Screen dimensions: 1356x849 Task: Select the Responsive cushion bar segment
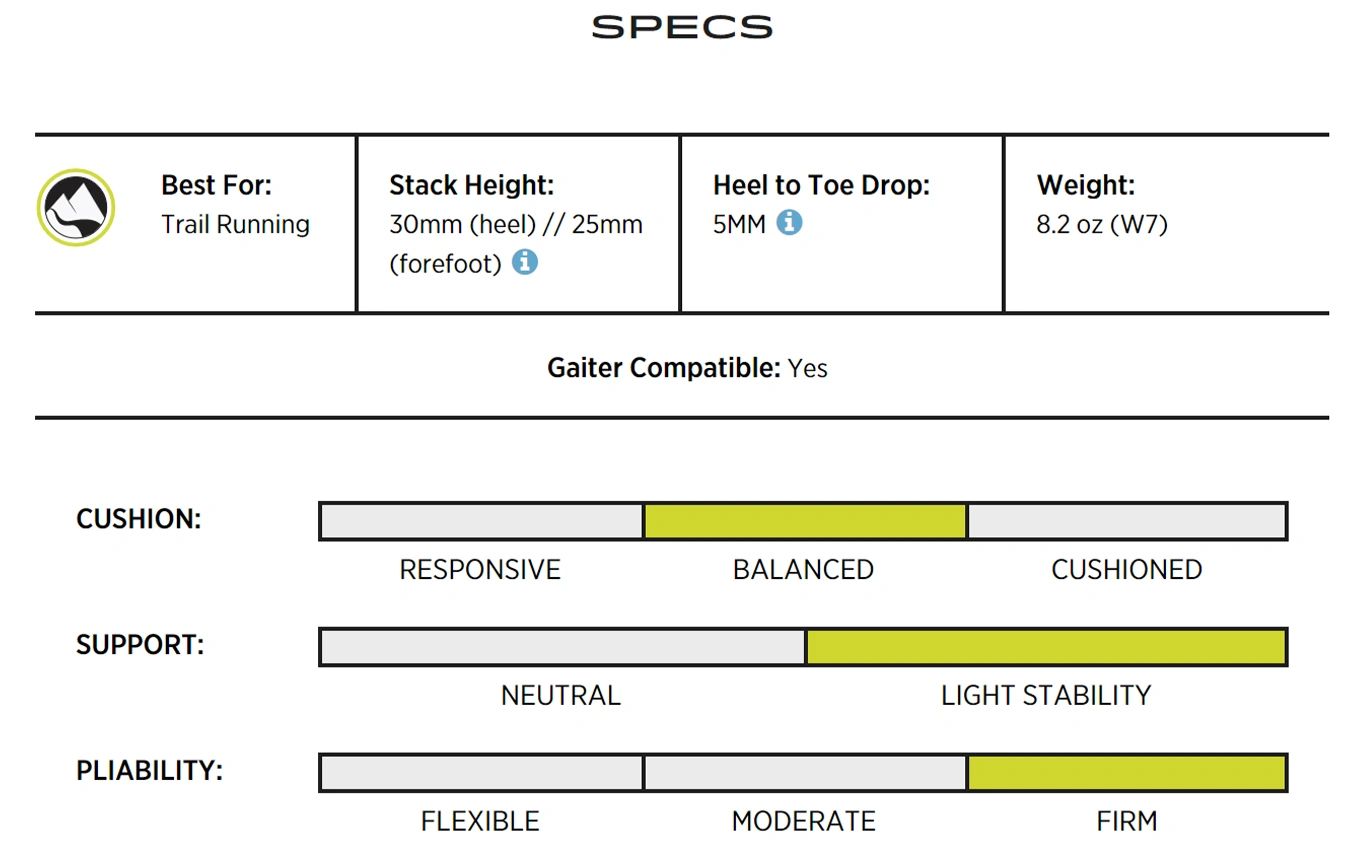[481, 521]
